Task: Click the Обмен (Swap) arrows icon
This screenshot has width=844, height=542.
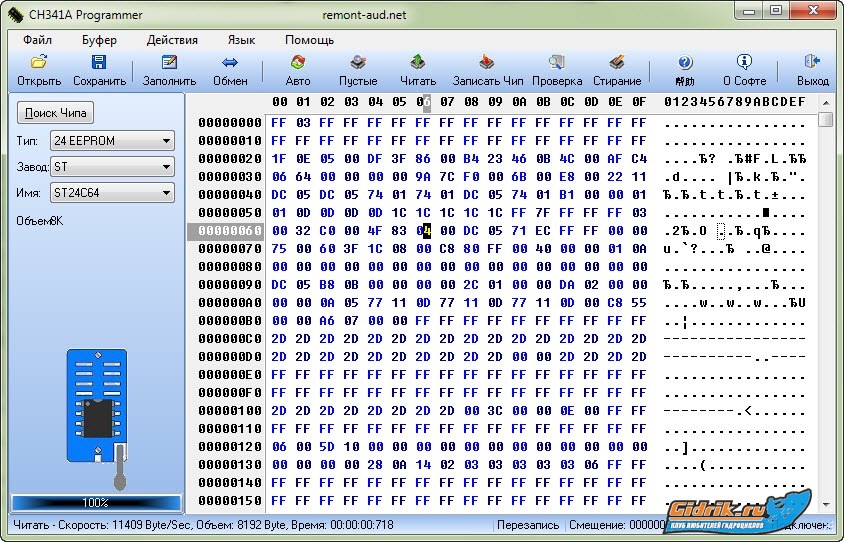Action: 230,63
